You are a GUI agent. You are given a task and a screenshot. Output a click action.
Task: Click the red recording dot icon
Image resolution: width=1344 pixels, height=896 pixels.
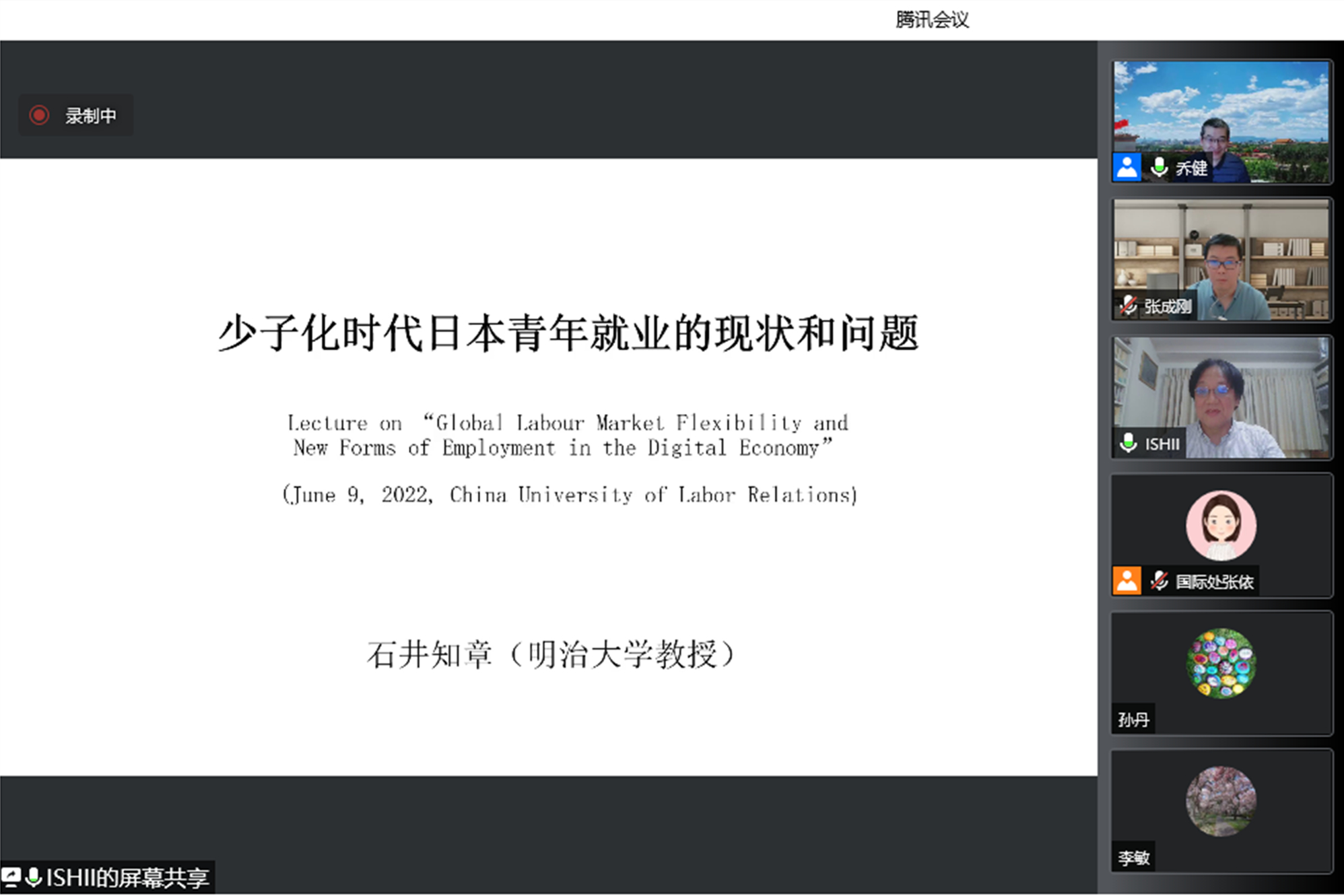(x=38, y=114)
